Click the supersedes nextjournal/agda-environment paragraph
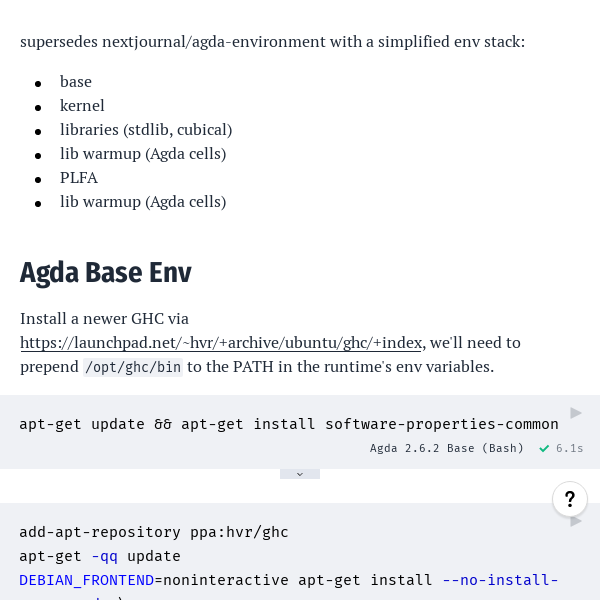Viewport: 600px width, 600px height. (272, 42)
